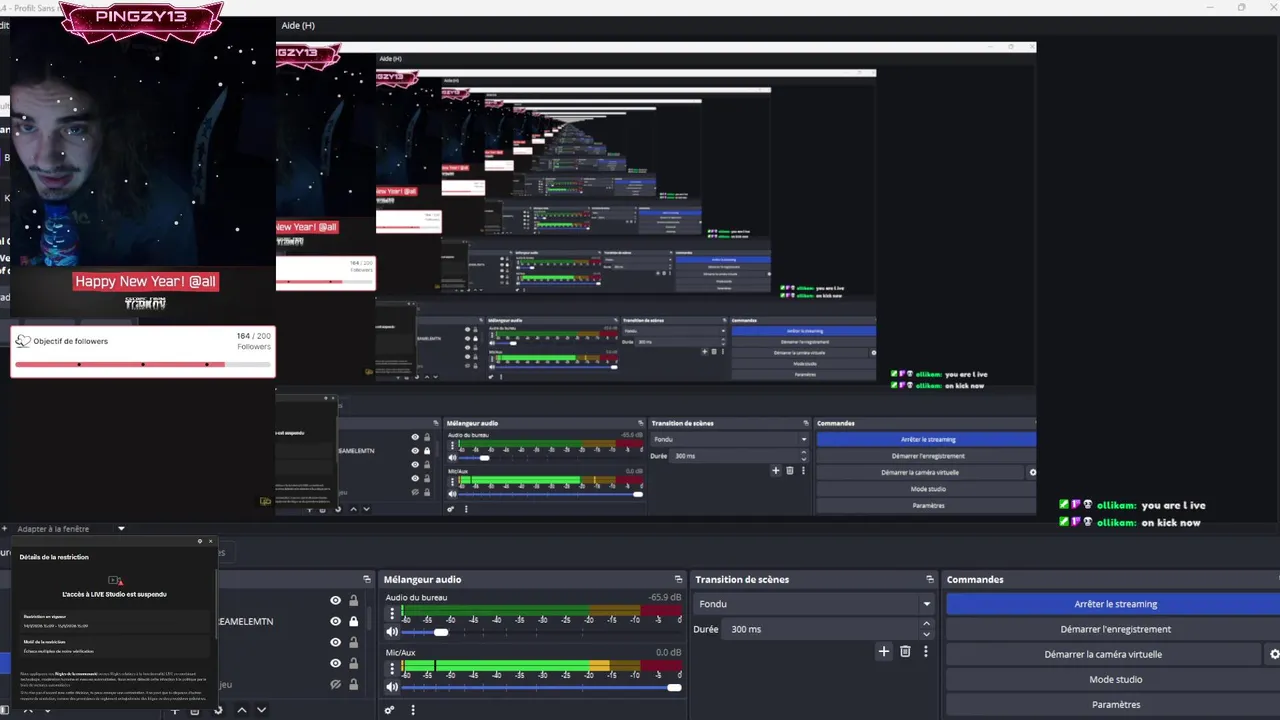Click the Mic/Aux volume slider

pyautogui.click(x=541, y=687)
